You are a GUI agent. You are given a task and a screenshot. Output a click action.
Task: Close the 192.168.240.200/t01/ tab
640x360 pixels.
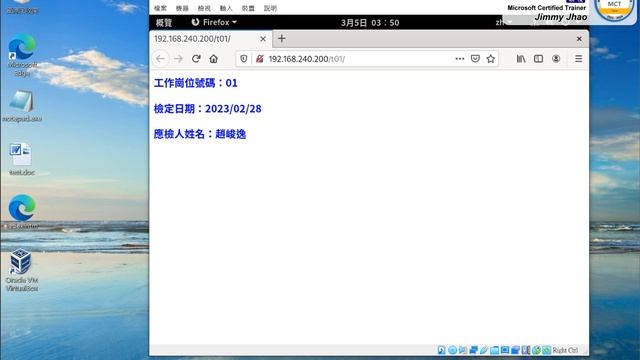pyautogui.click(x=263, y=39)
